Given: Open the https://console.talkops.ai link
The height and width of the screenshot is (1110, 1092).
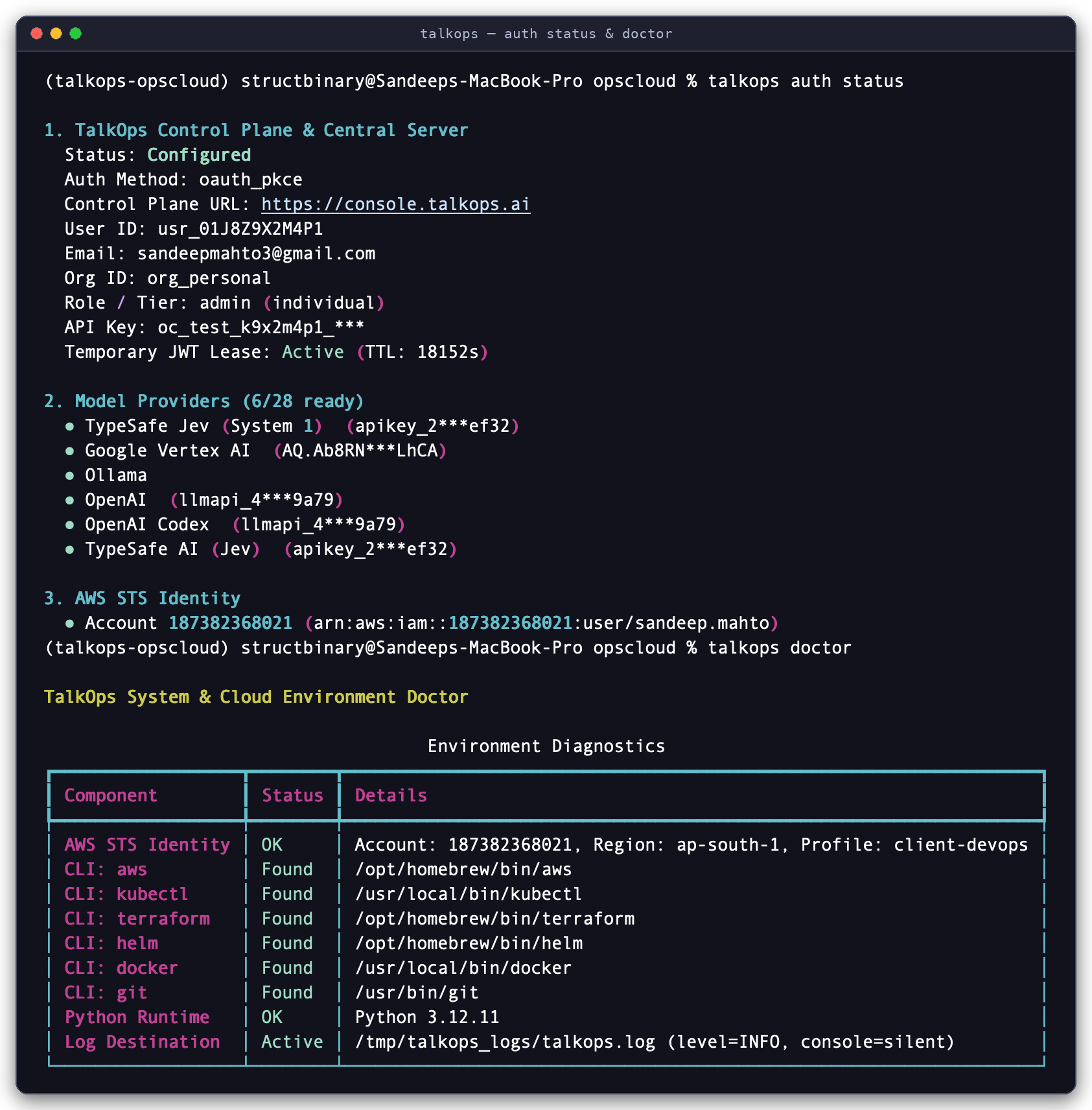Looking at the screenshot, I should pos(395,204).
